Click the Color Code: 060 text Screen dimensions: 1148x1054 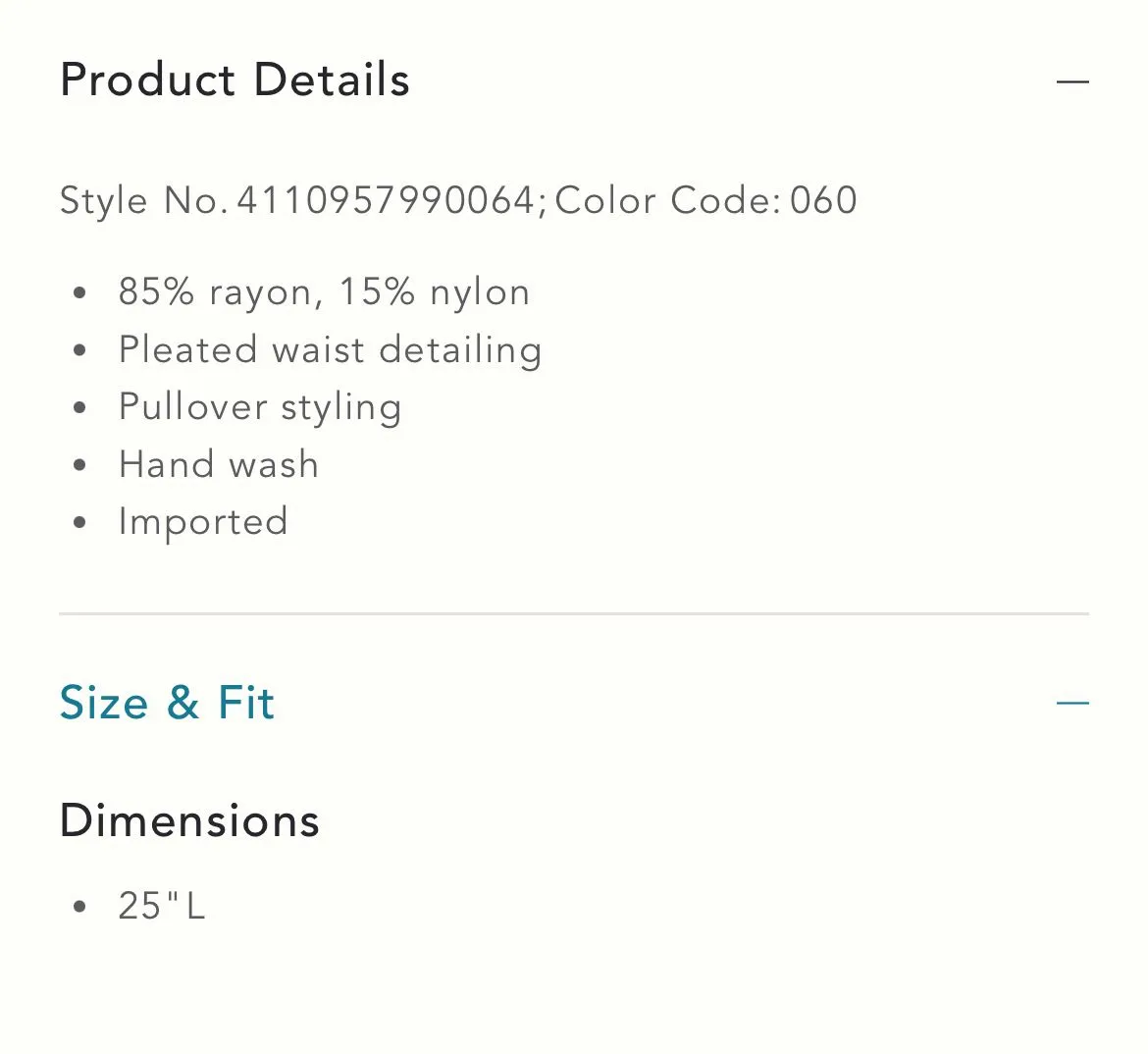[x=705, y=201]
